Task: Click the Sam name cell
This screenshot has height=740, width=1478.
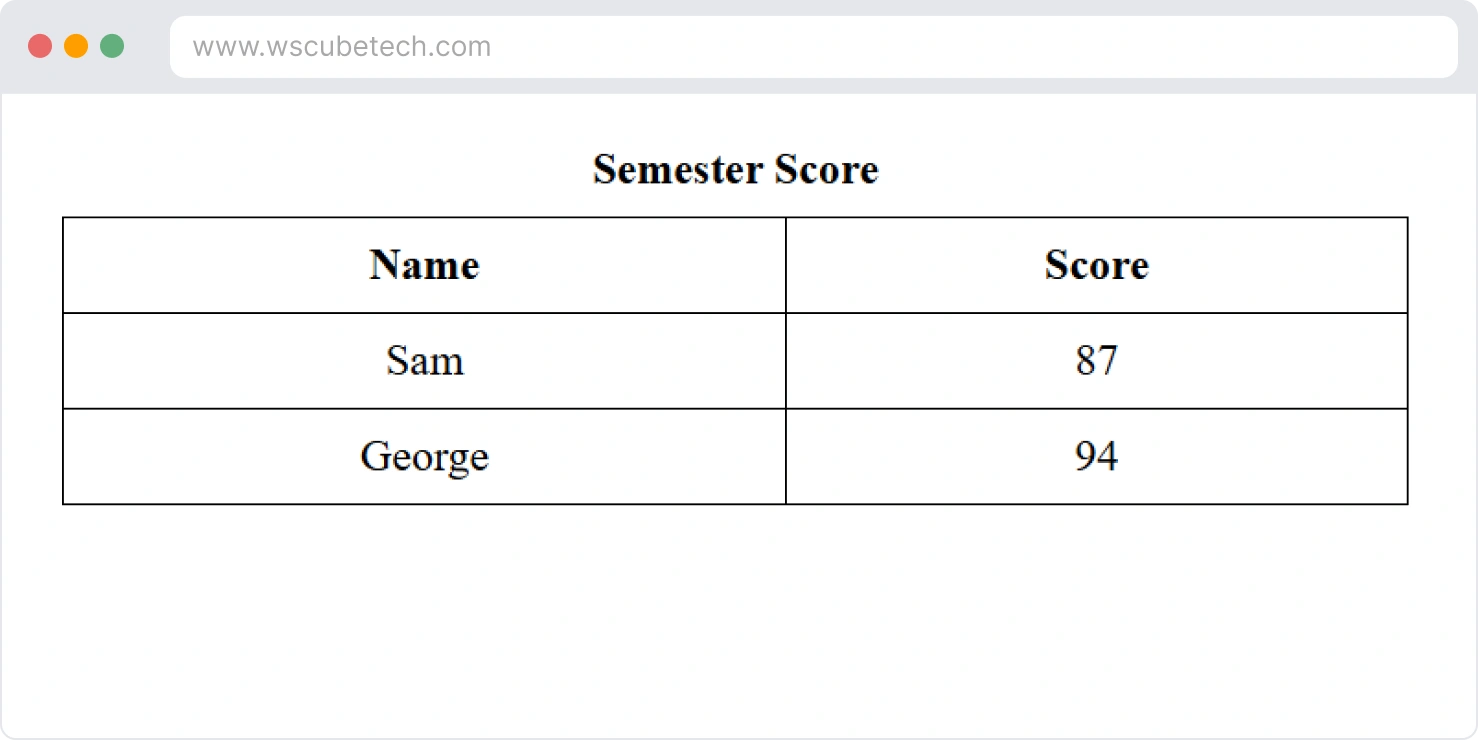Action: coord(424,361)
